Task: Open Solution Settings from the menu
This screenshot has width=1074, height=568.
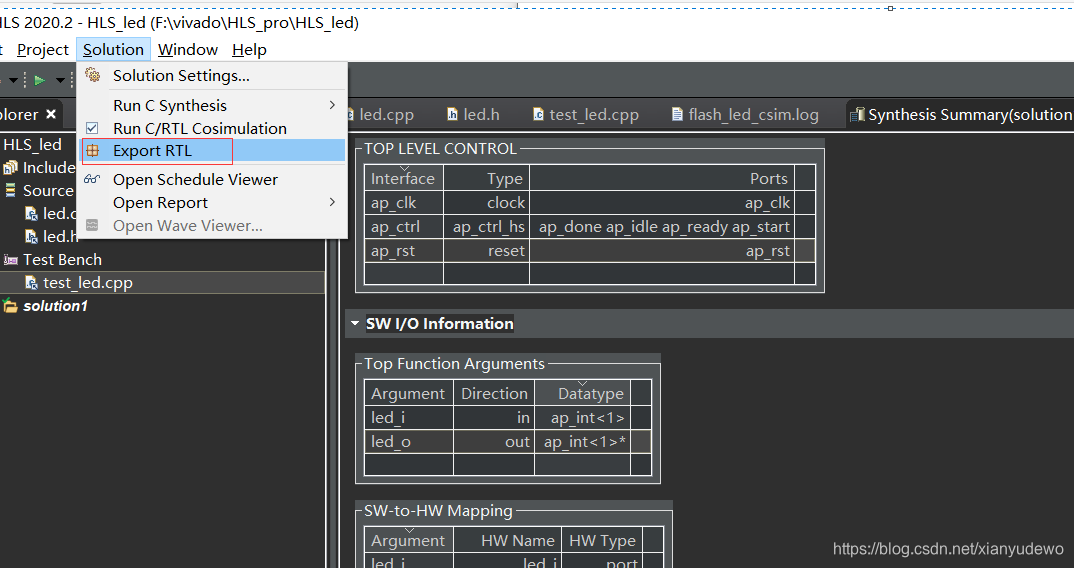Action: (181, 76)
